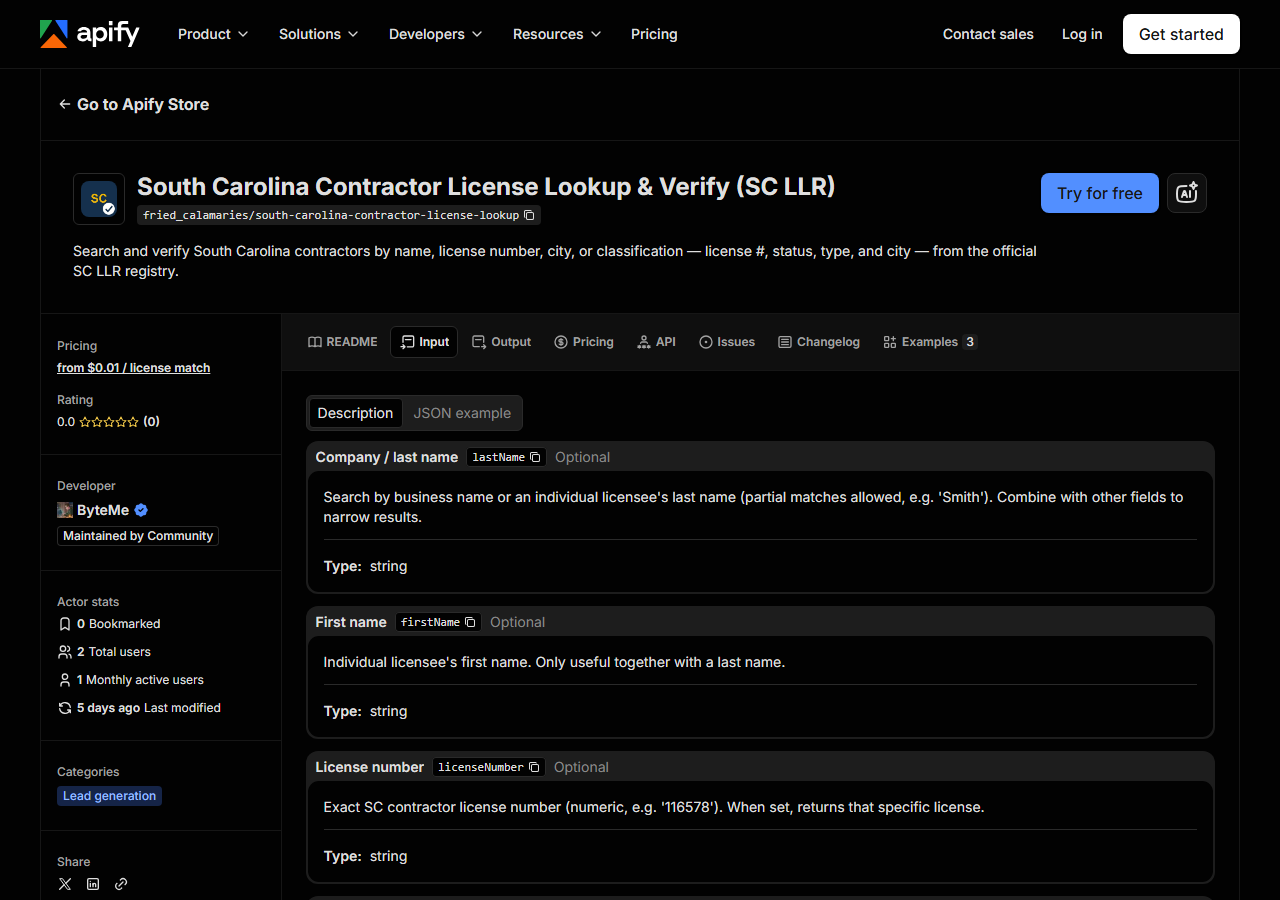The image size is (1280, 900).
Task: Expand the Solutions menu
Action: pyautogui.click(x=319, y=34)
